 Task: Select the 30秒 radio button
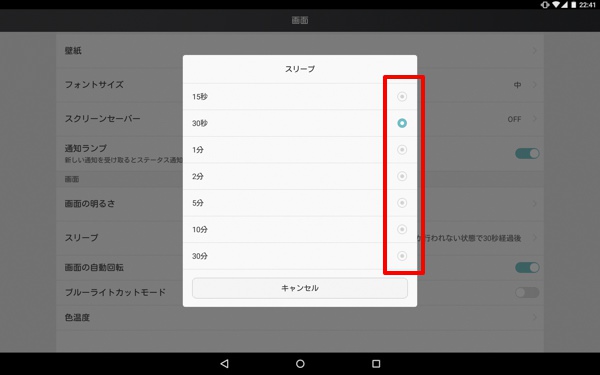tap(402, 123)
